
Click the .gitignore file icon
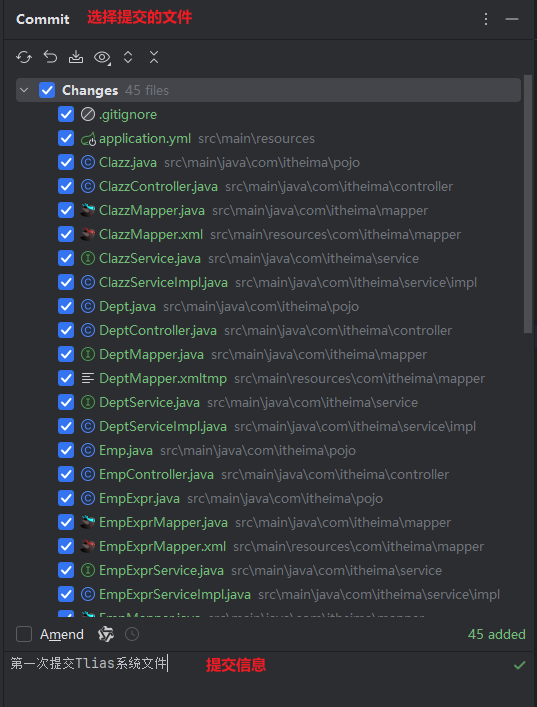[87, 115]
